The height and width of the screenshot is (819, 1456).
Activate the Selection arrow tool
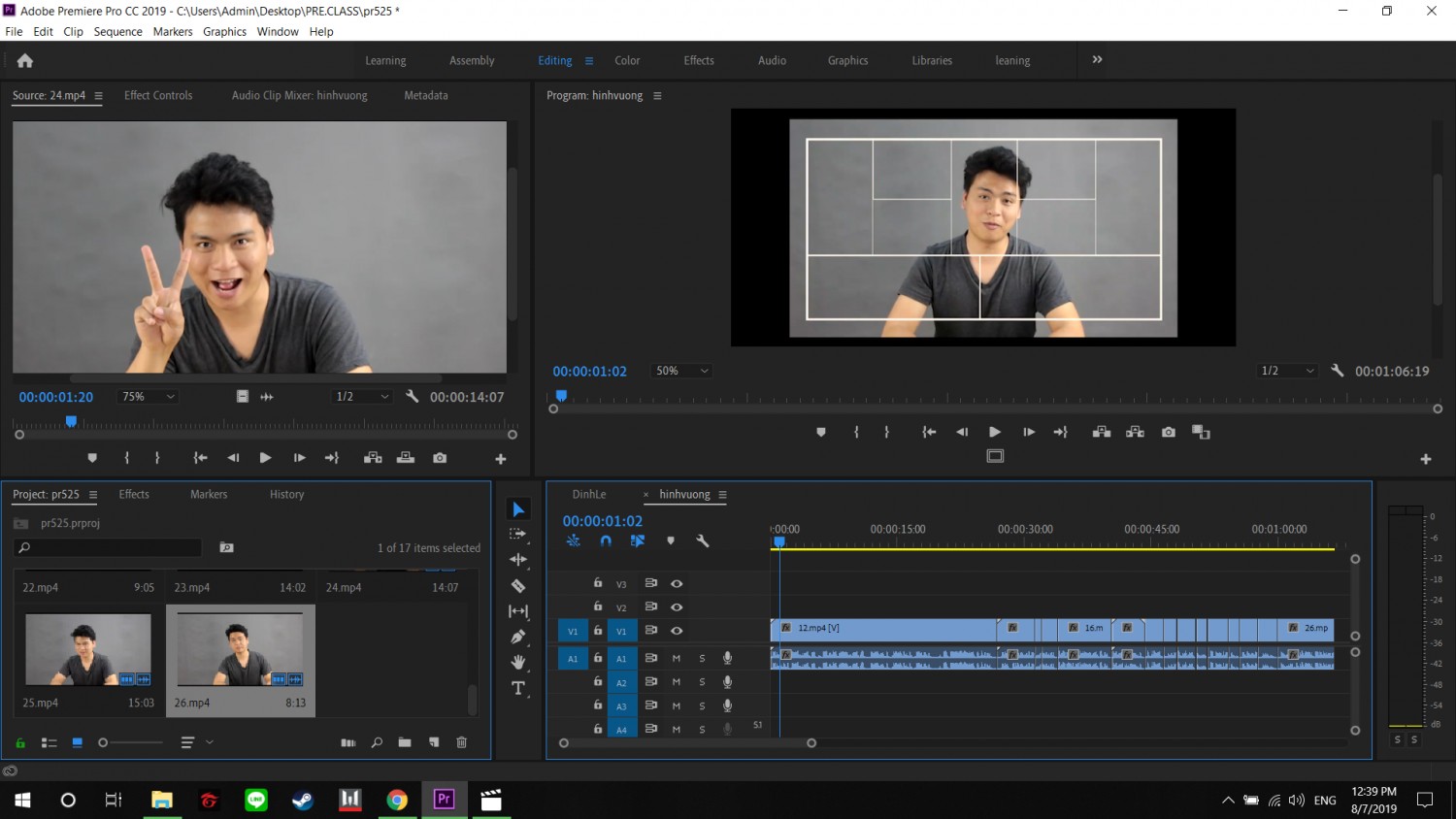(518, 509)
